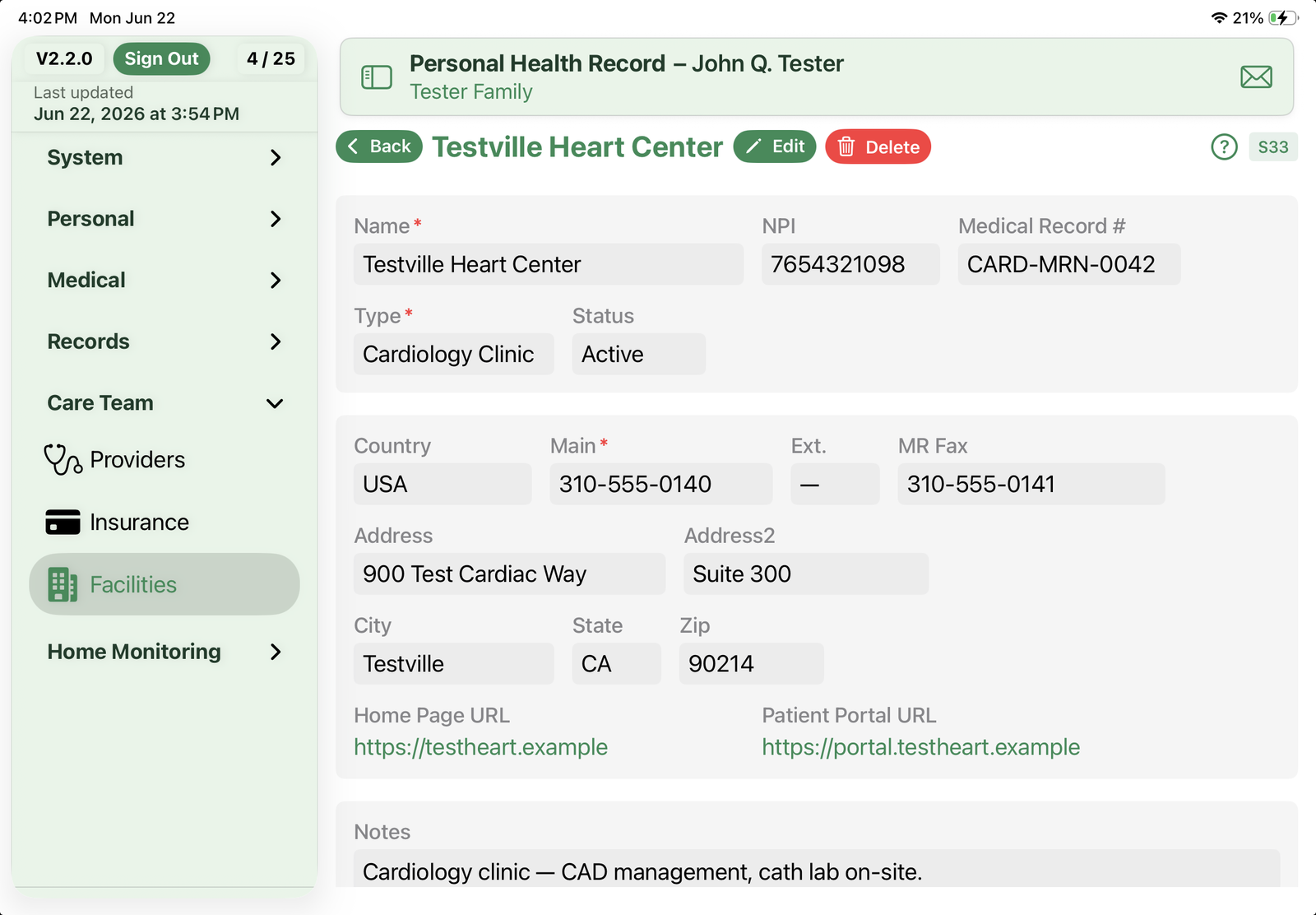Click the Testville Heart Center page title
Screen dimensions: 1316x915
577,146
